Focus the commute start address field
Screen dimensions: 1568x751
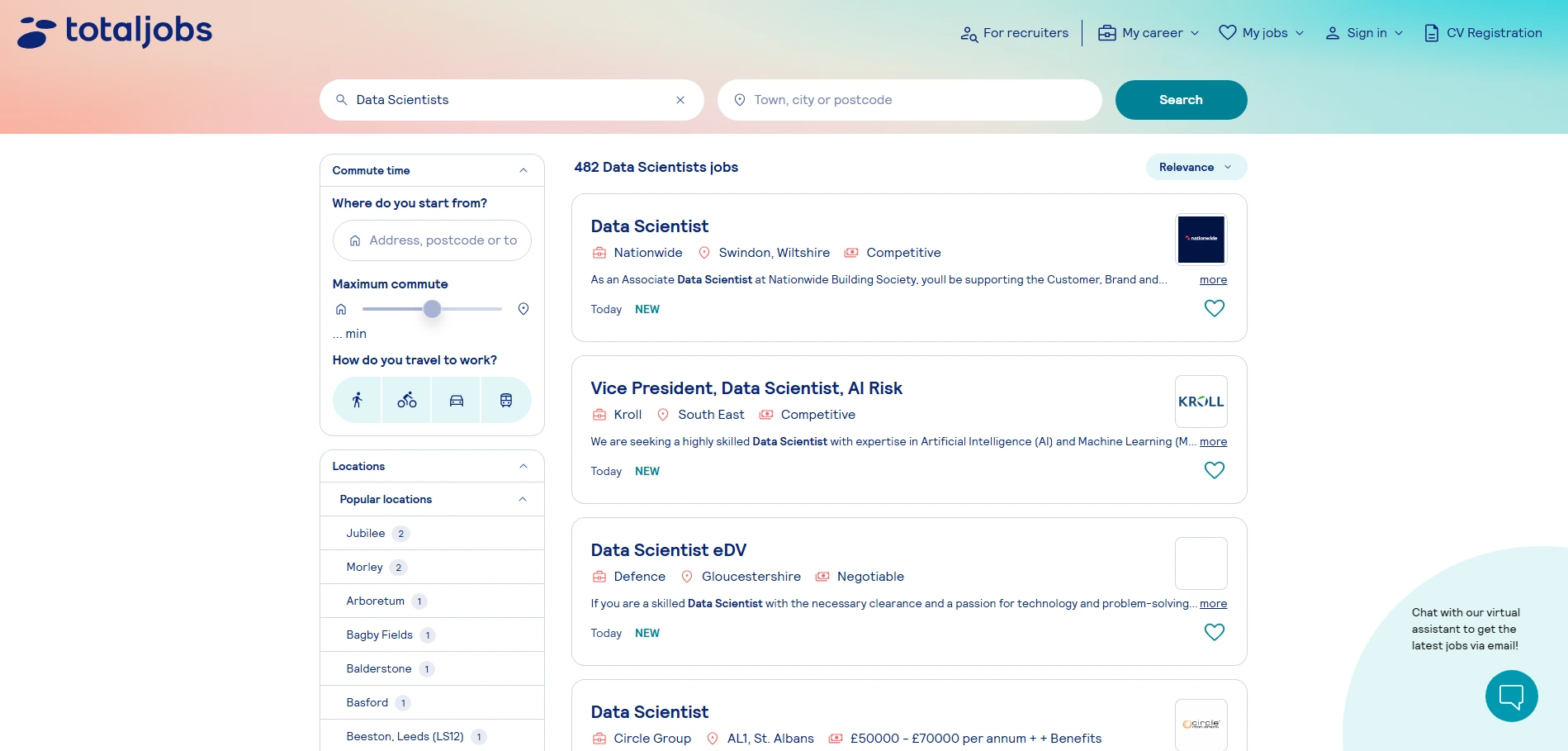(432, 240)
